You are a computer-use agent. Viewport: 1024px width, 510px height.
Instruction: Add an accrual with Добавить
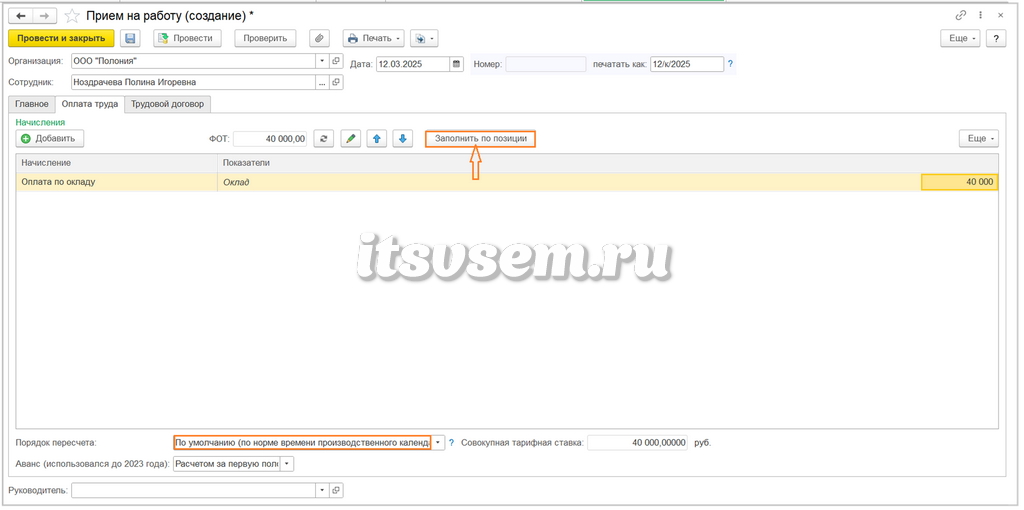(x=50, y=138)
